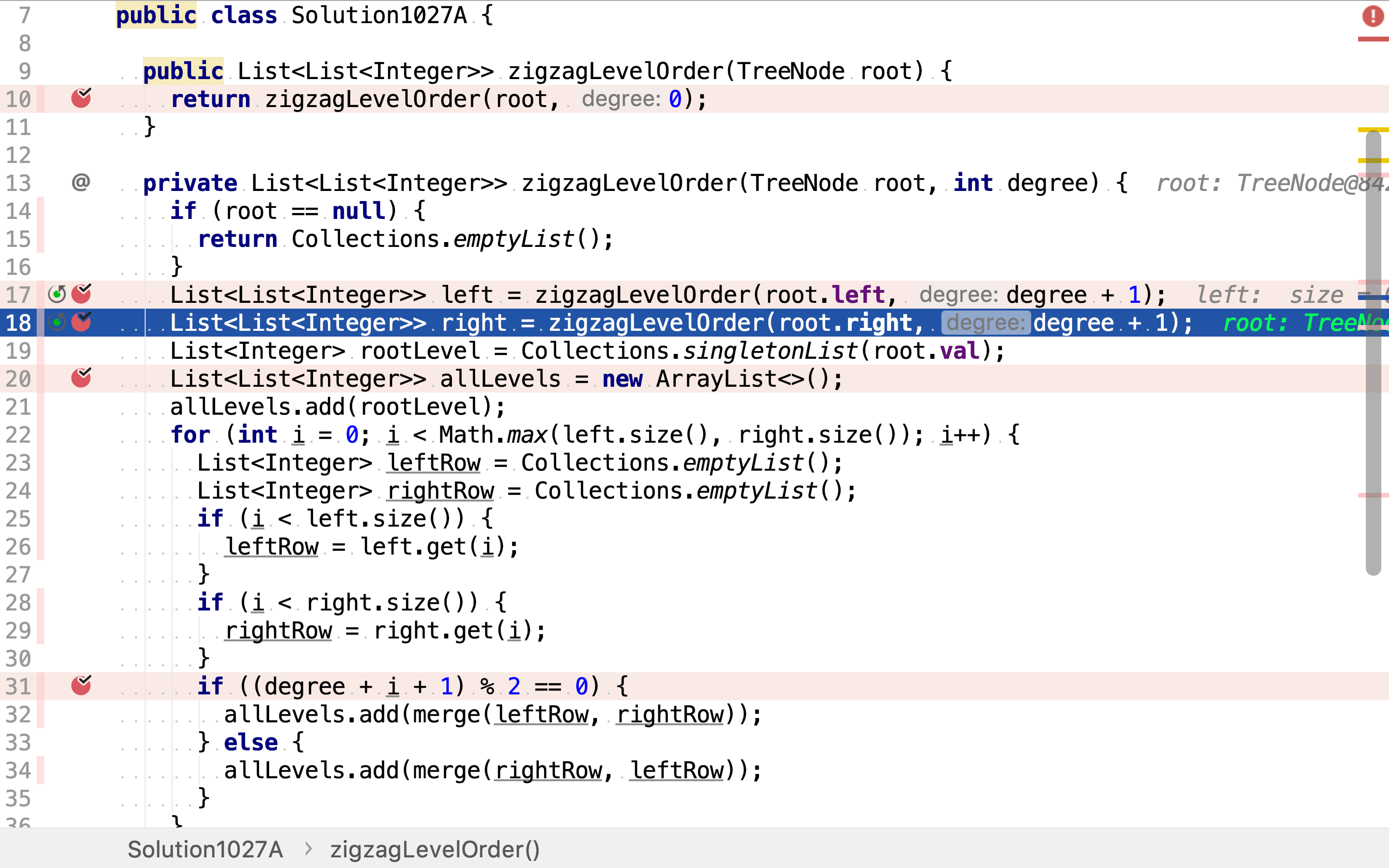This screenshot has width=1389, height=868.
Task: Click line number 22 in the gutter
Action: (18, 434)
